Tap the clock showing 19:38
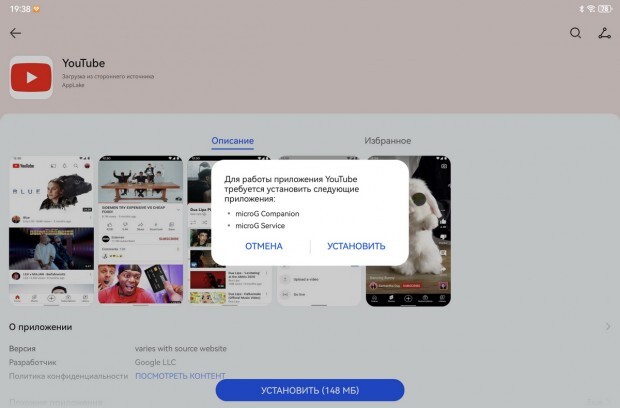 click(20, 9)
